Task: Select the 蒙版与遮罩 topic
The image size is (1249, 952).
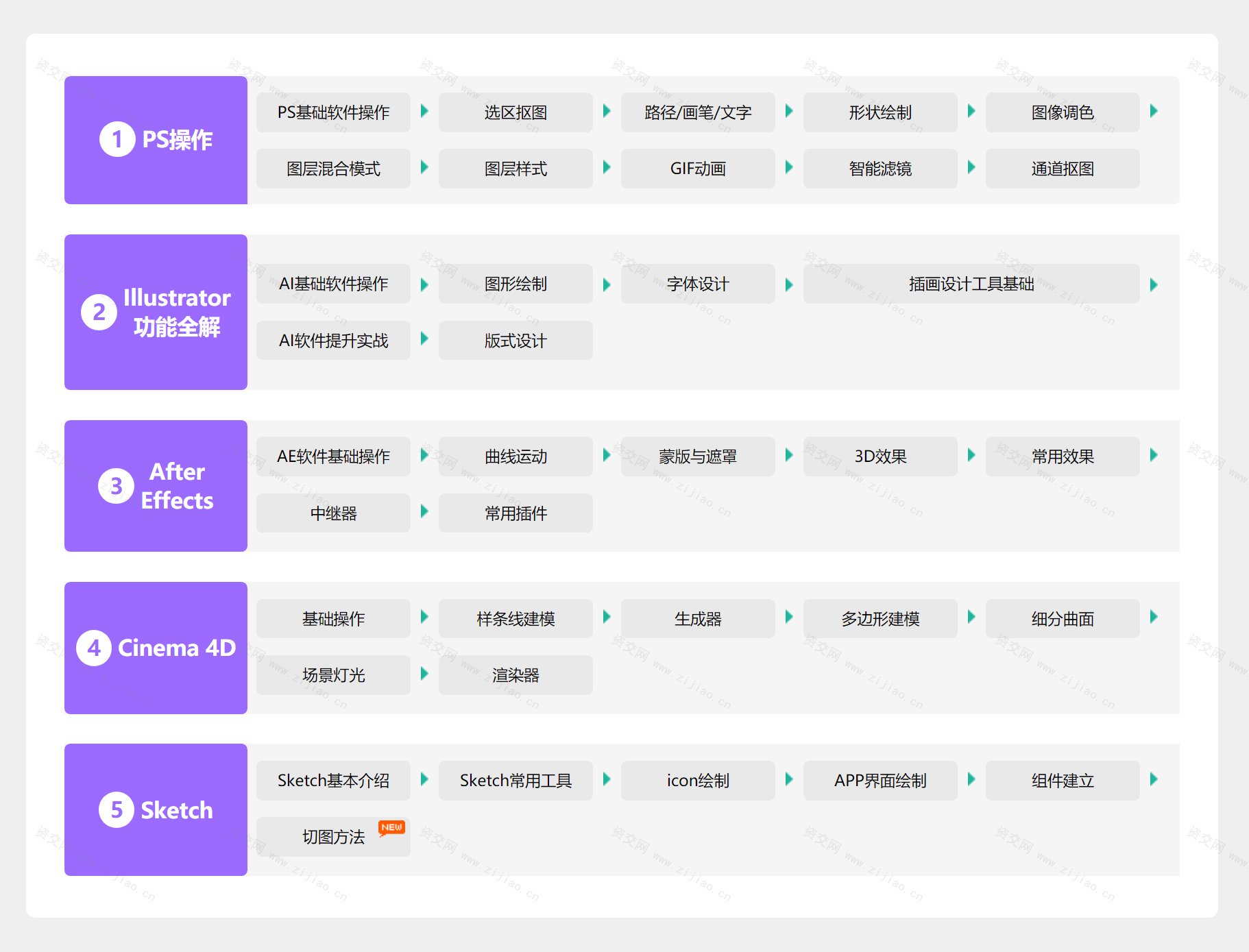Action: point(698,456)
